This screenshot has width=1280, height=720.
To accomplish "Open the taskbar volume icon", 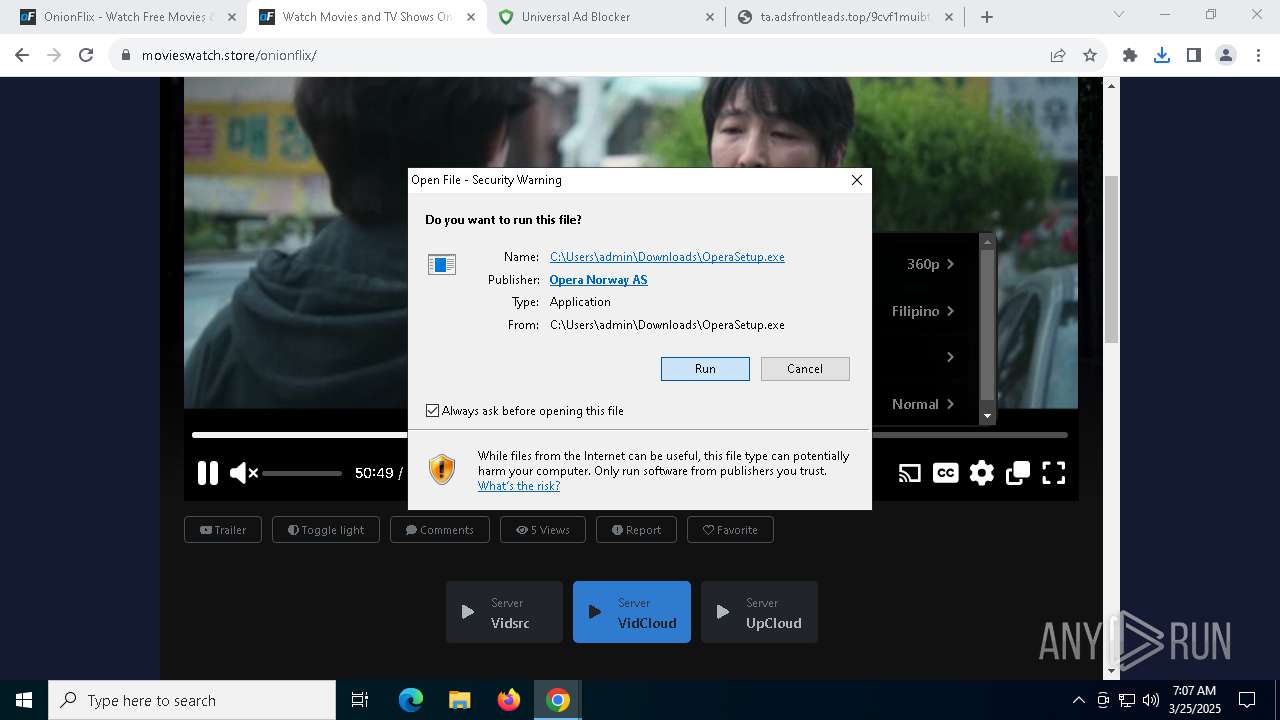I will pos(1151,700).
